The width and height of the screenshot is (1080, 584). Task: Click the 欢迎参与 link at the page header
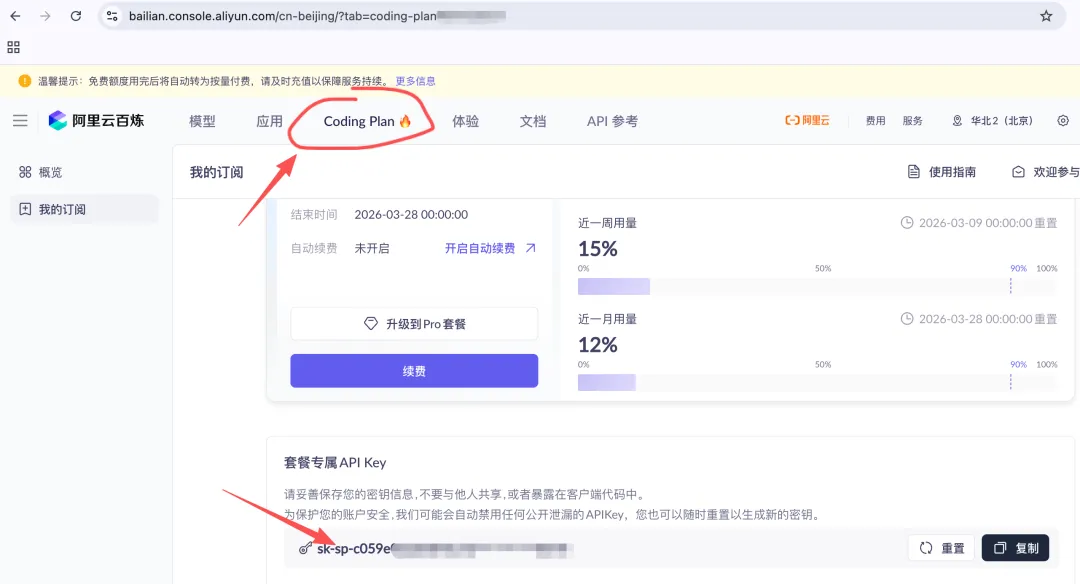coord(1046,171)
